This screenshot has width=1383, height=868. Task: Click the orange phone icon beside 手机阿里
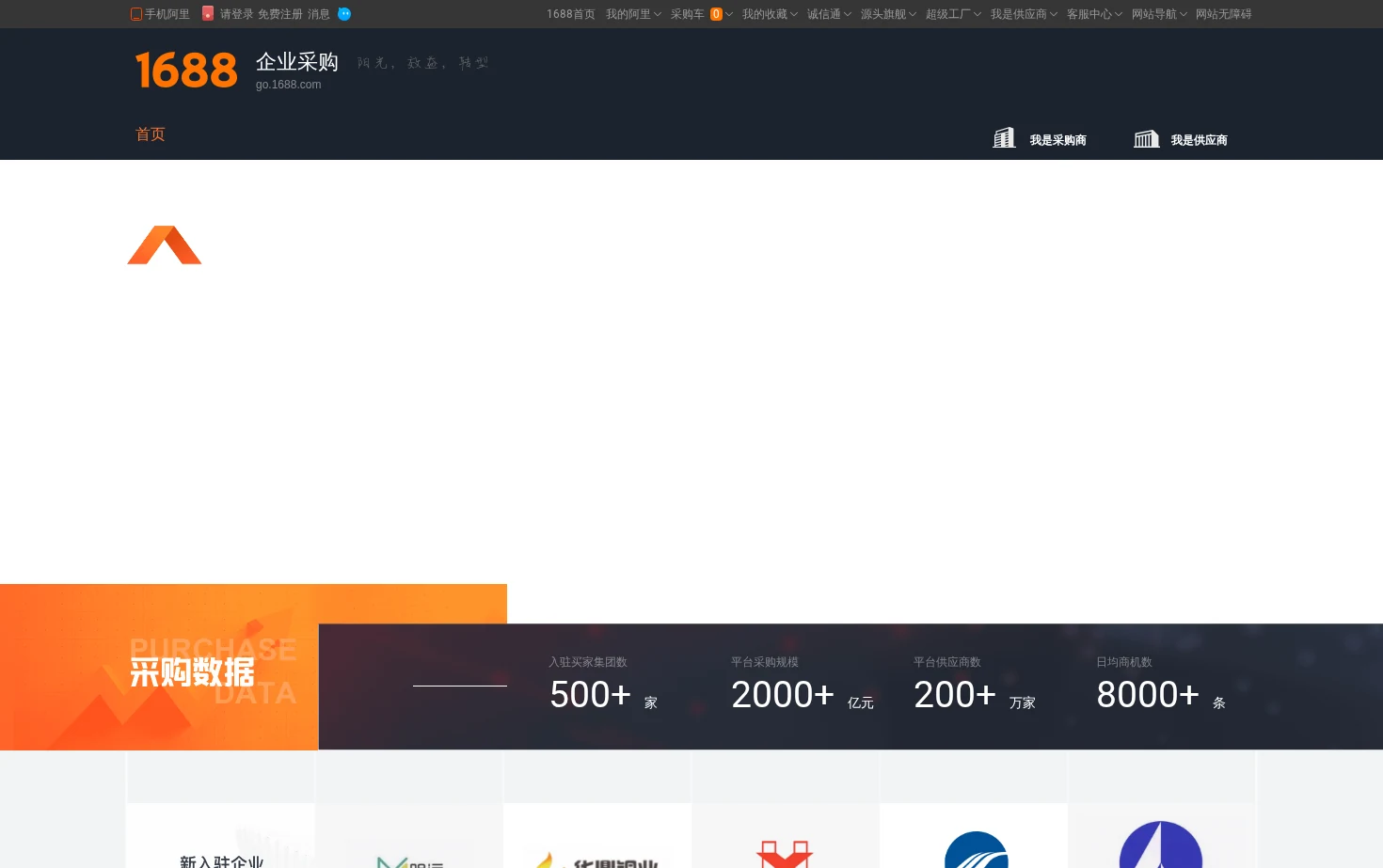pos(136,14)
